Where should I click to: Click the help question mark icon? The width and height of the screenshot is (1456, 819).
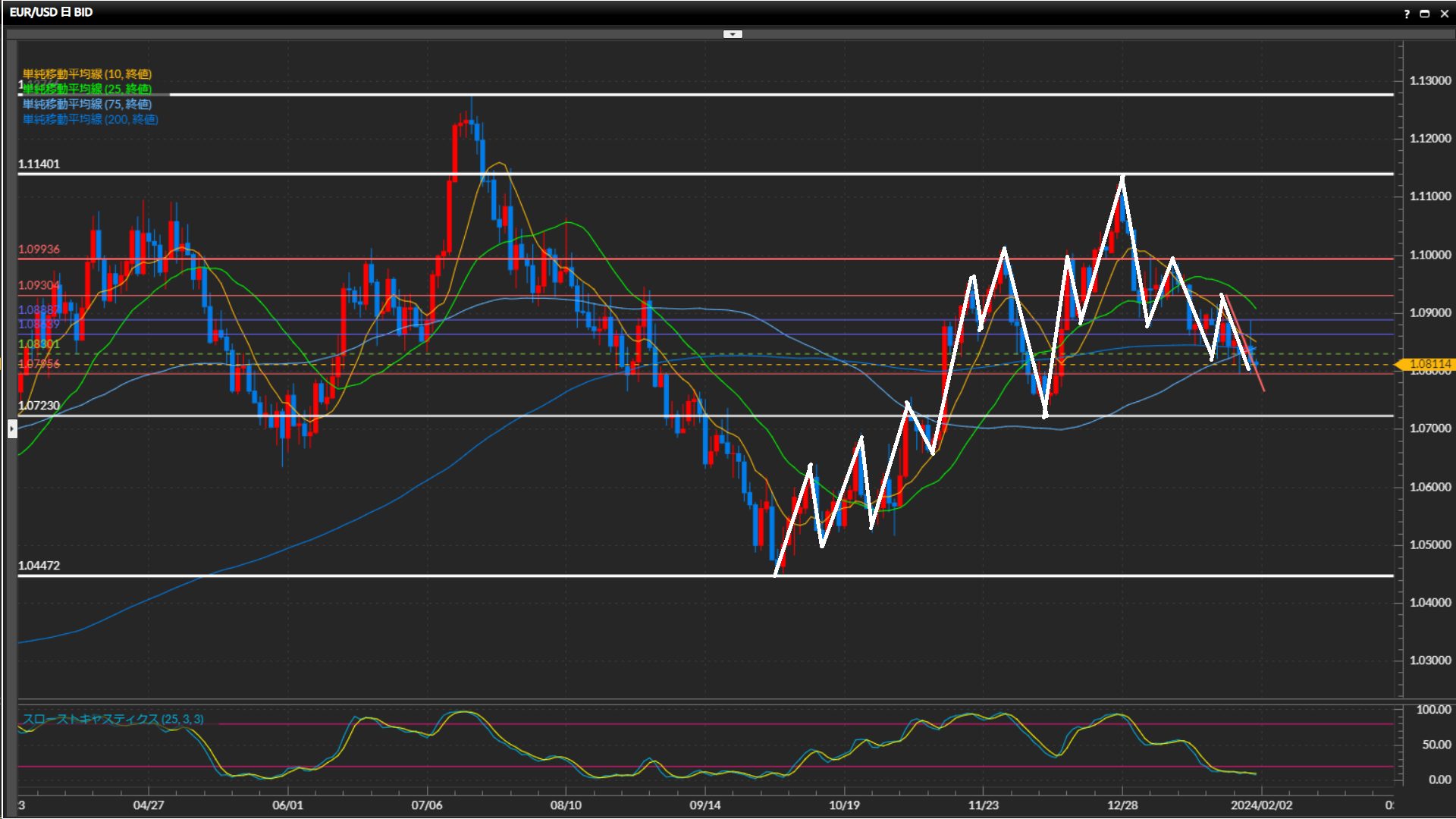click(1407, 14)
